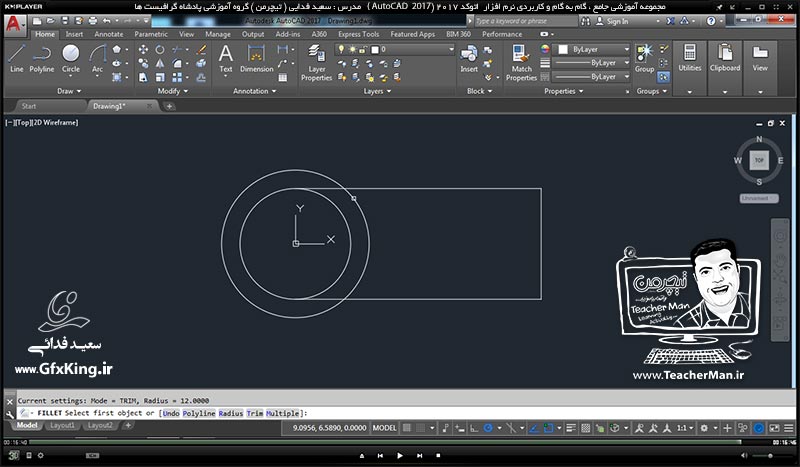Open the Insert ribbon tab

(74, 34)
